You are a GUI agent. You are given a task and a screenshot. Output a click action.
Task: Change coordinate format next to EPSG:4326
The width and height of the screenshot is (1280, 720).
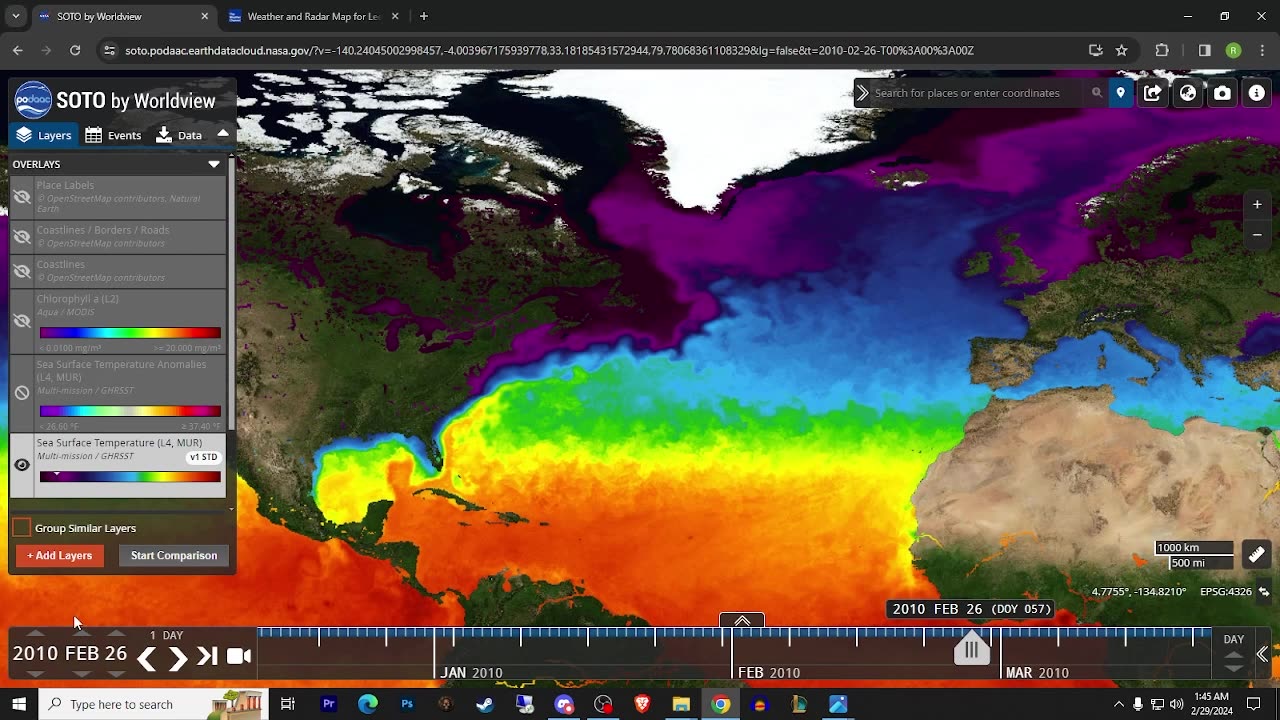(1264, 592)
